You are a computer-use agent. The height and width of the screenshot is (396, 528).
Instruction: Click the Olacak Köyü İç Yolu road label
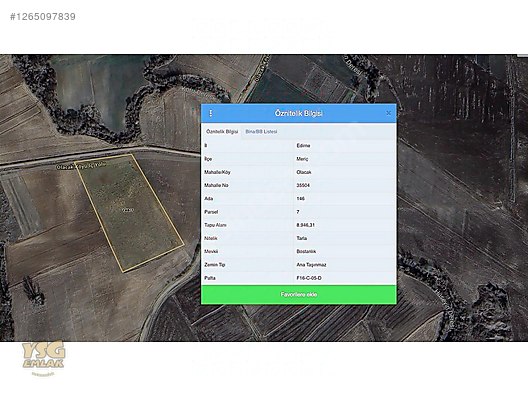coord(81,166)
